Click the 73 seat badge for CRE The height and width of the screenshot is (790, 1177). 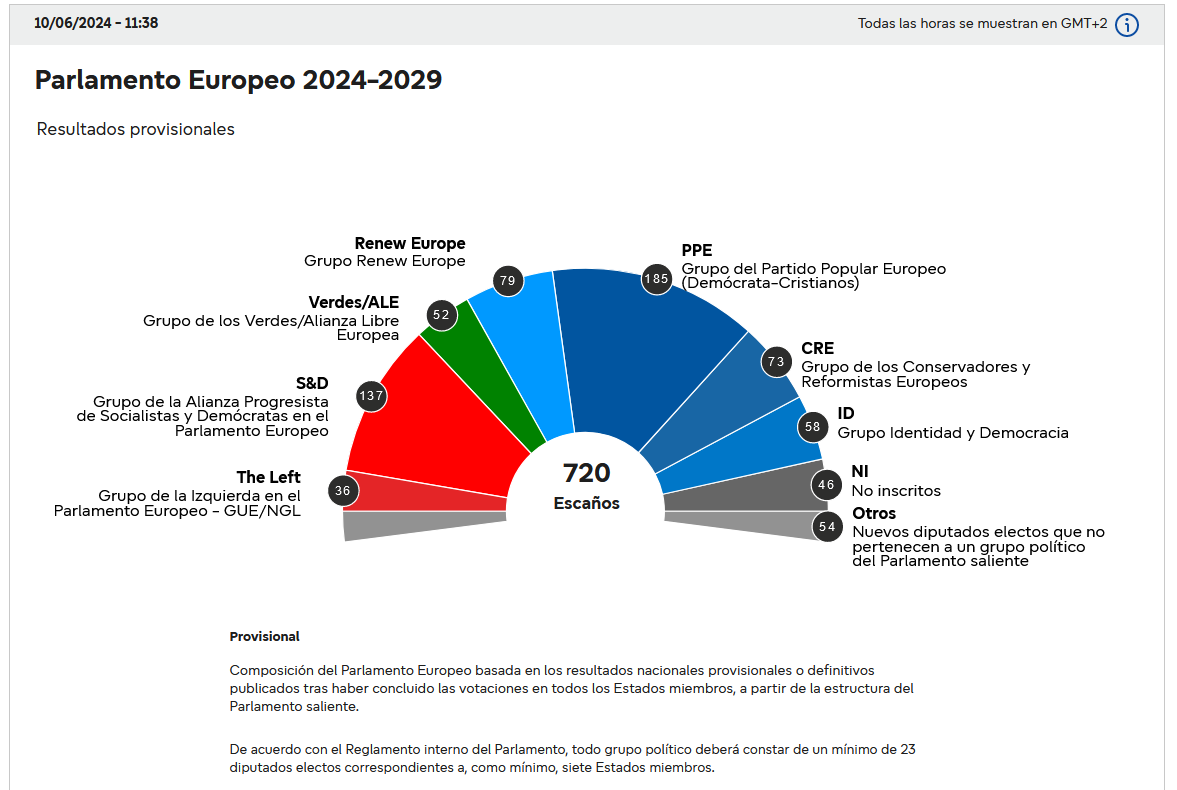point(776,361)
